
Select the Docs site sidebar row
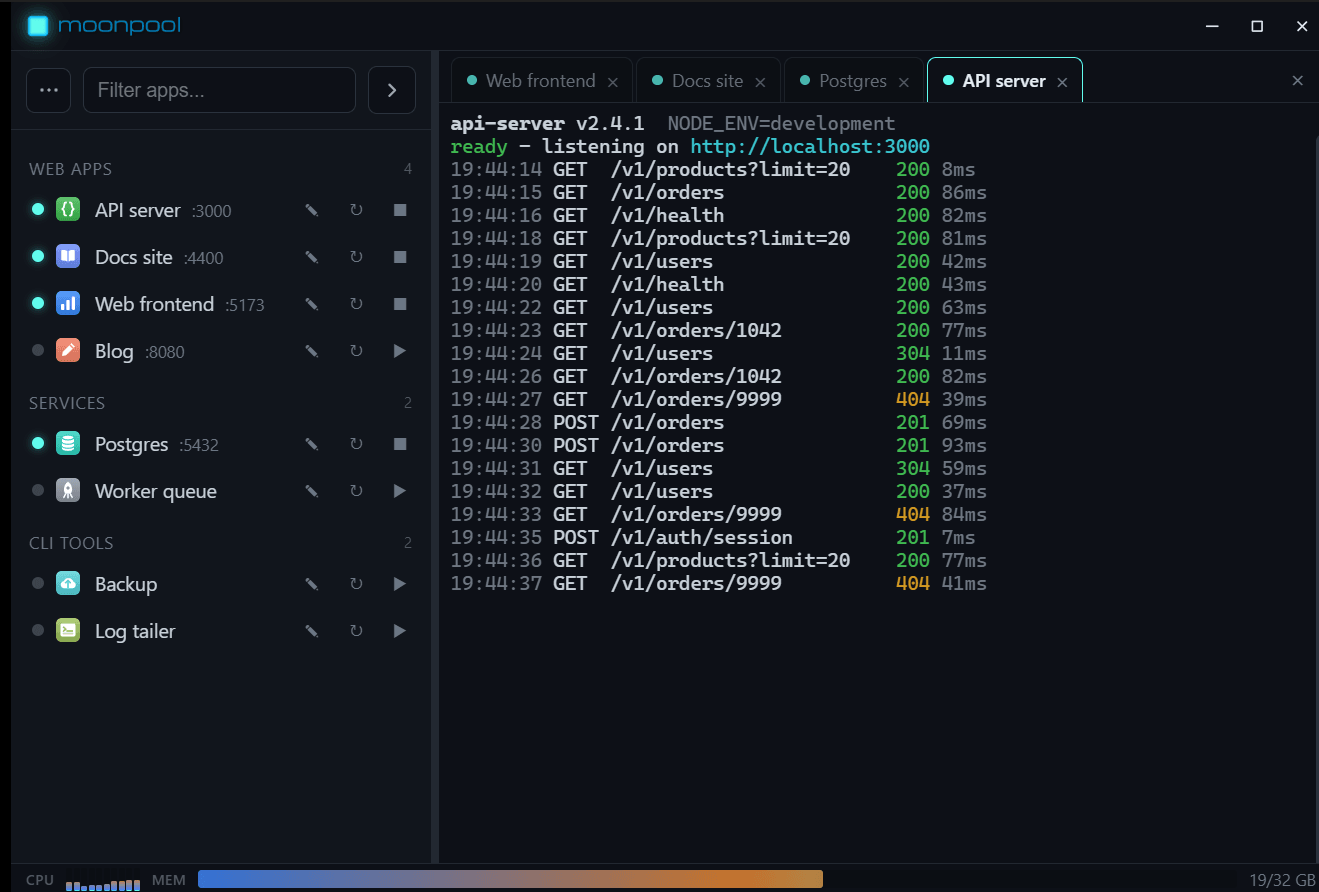pos(221,257)
